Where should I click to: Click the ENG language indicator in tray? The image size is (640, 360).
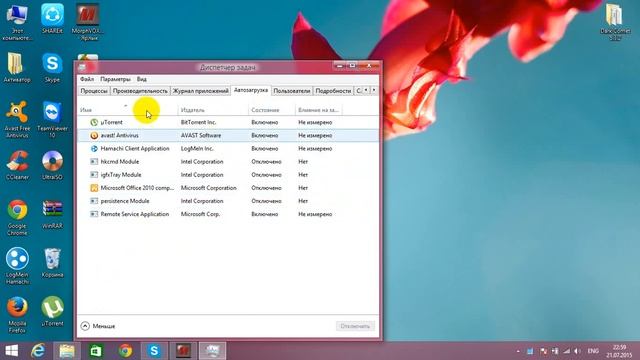click(x=593, y=351)
